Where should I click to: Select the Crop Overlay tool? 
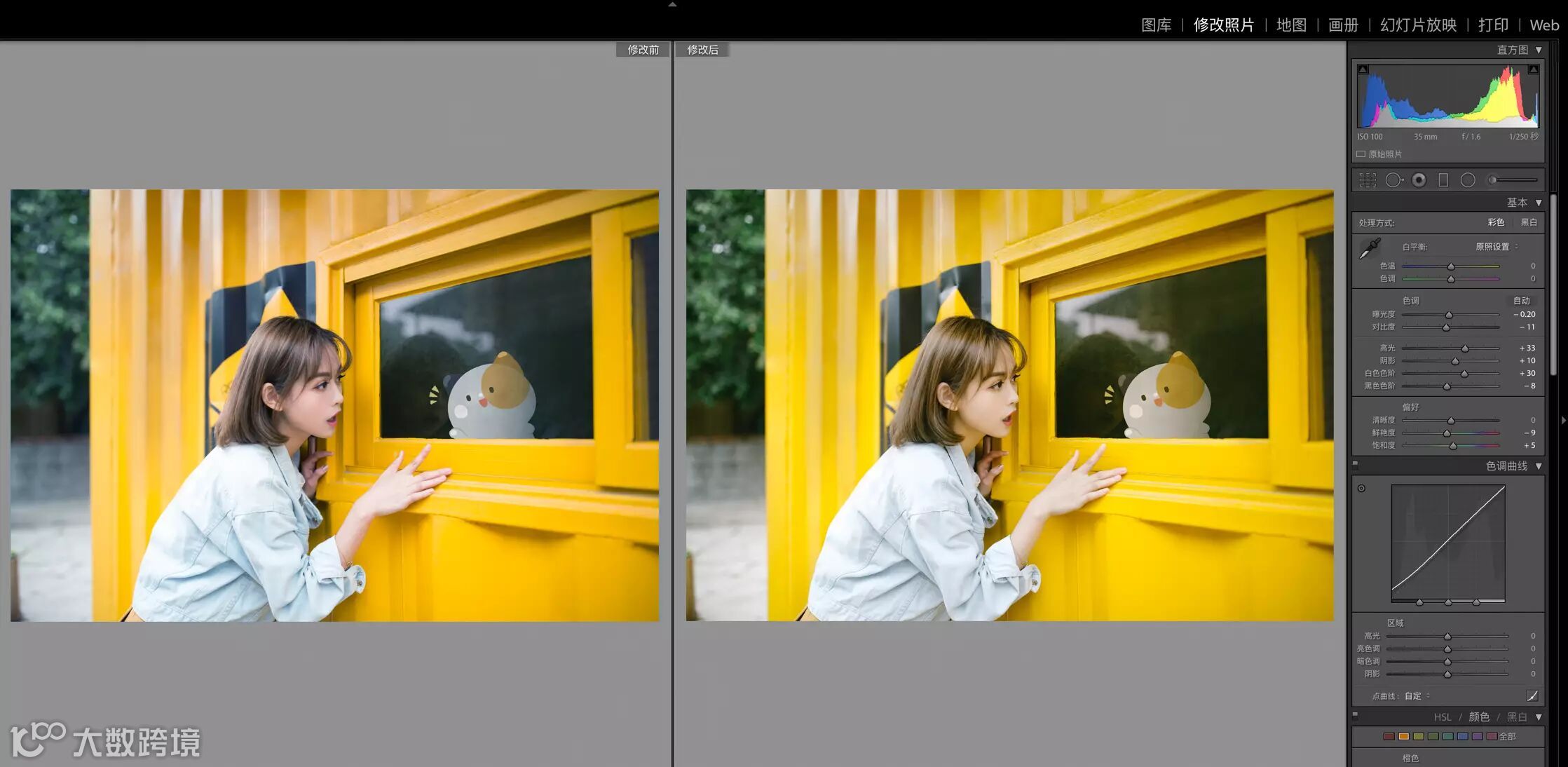[1368, 180]
